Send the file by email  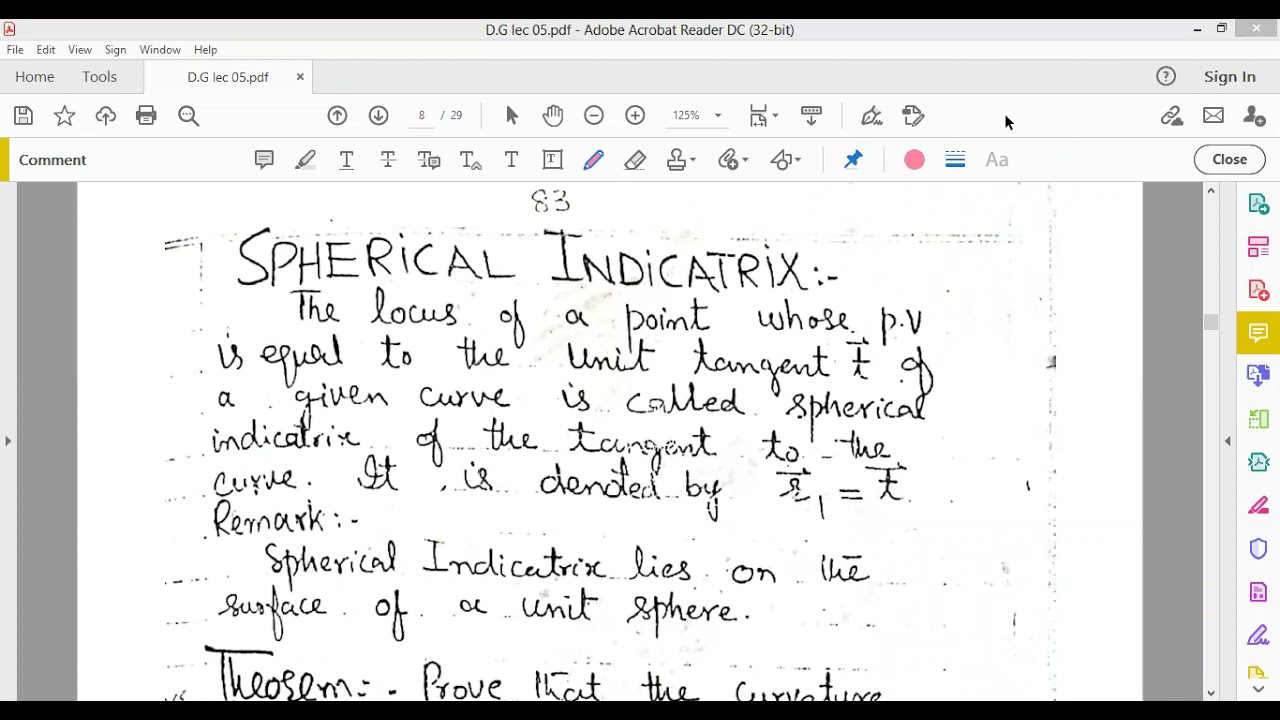point(1213,116)
